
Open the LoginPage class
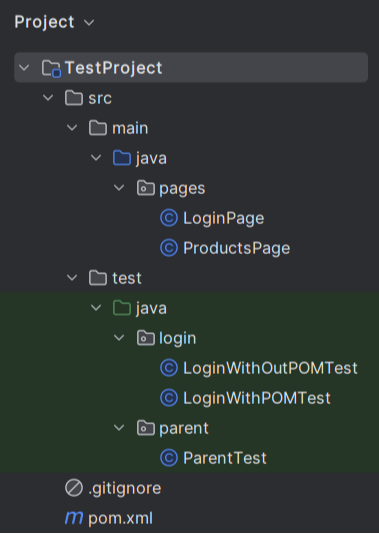coord(224,219)
